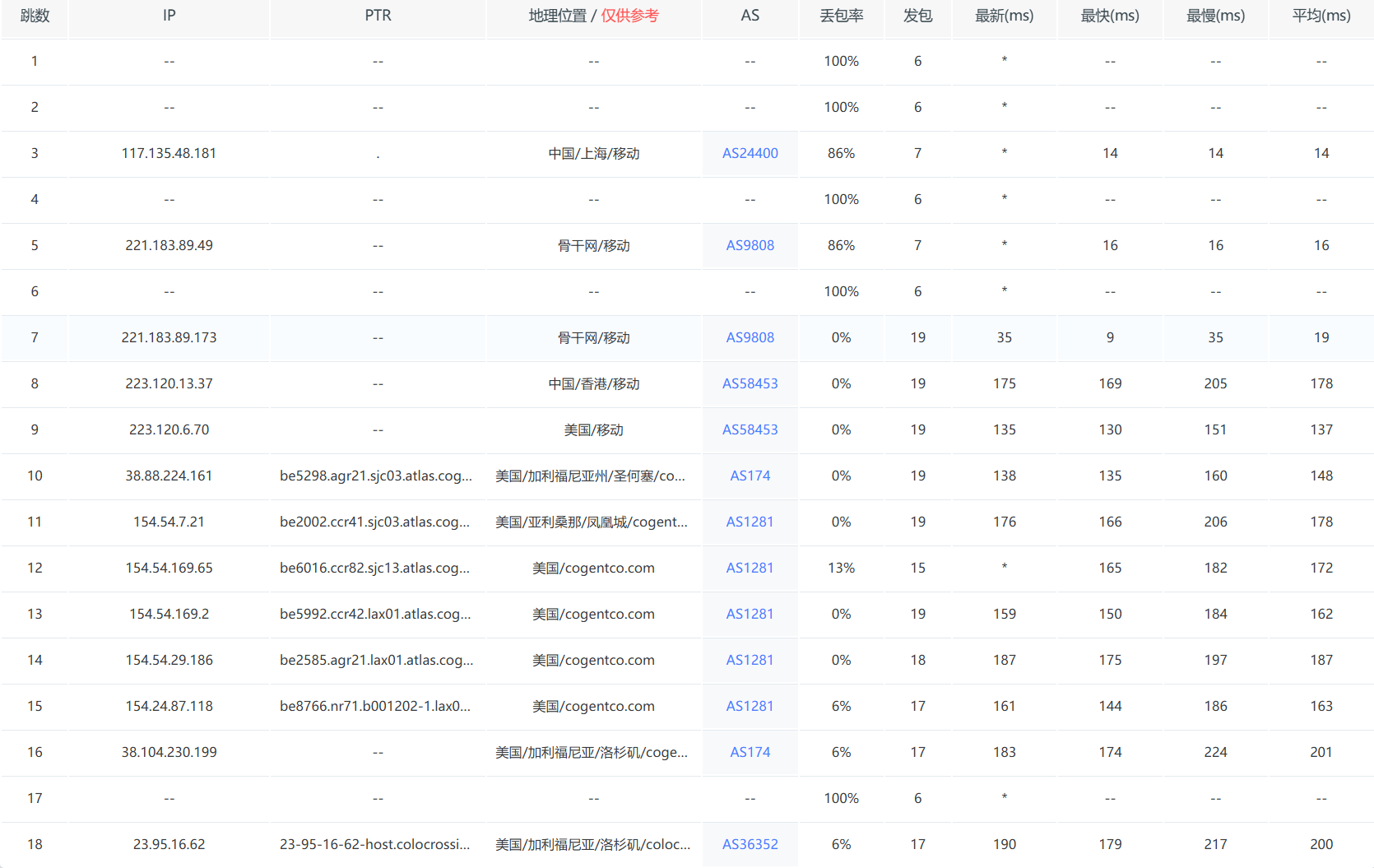
Task: Open the AS24400 link in hop 3
Action: [x=750, y=153]
